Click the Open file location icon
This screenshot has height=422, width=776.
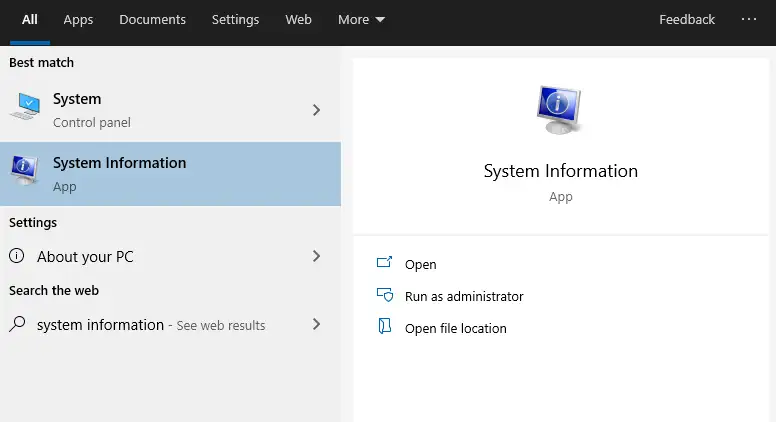(385, 326)
